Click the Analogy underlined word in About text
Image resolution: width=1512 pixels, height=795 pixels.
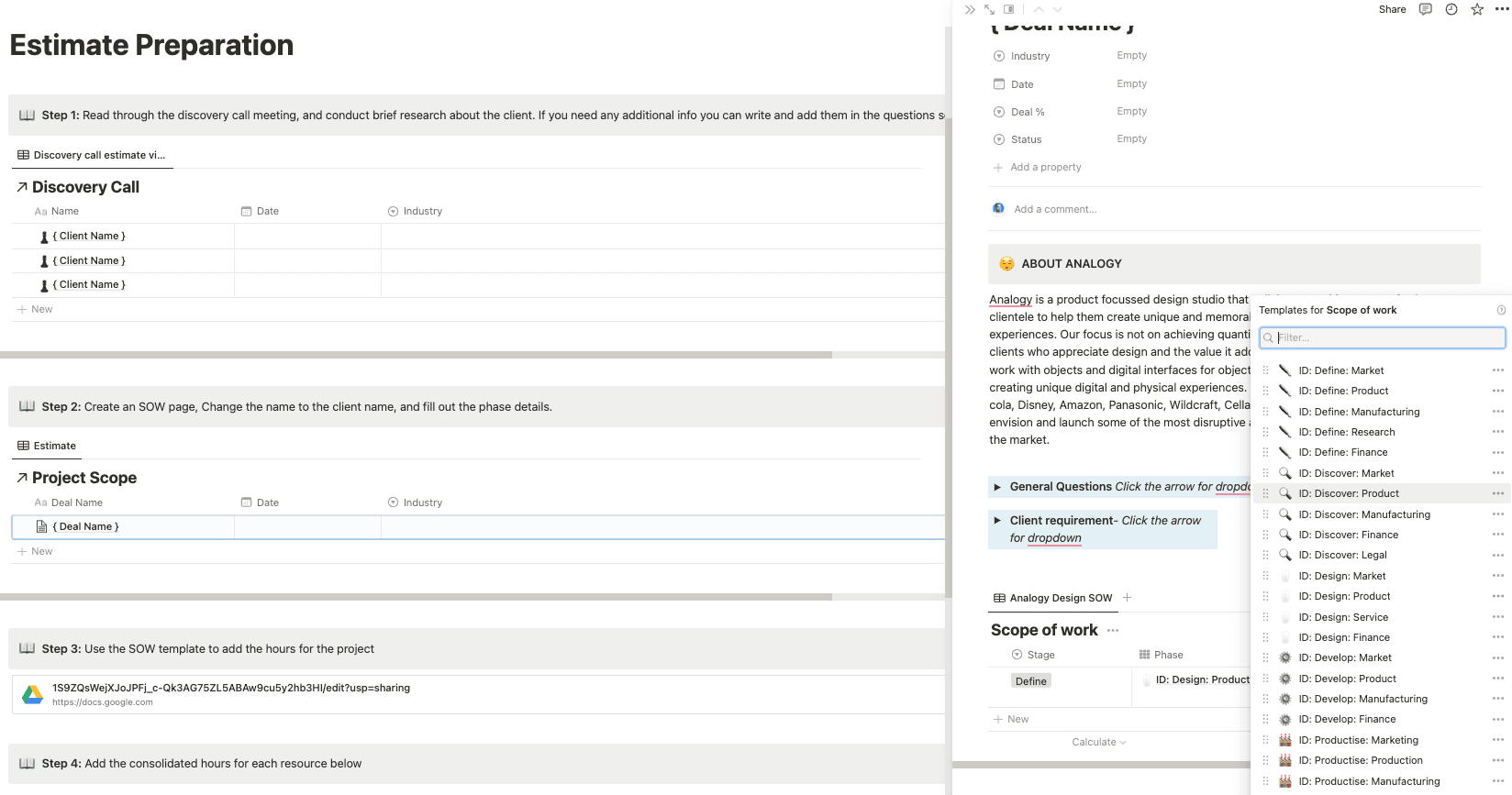(x=1010, y=300)
